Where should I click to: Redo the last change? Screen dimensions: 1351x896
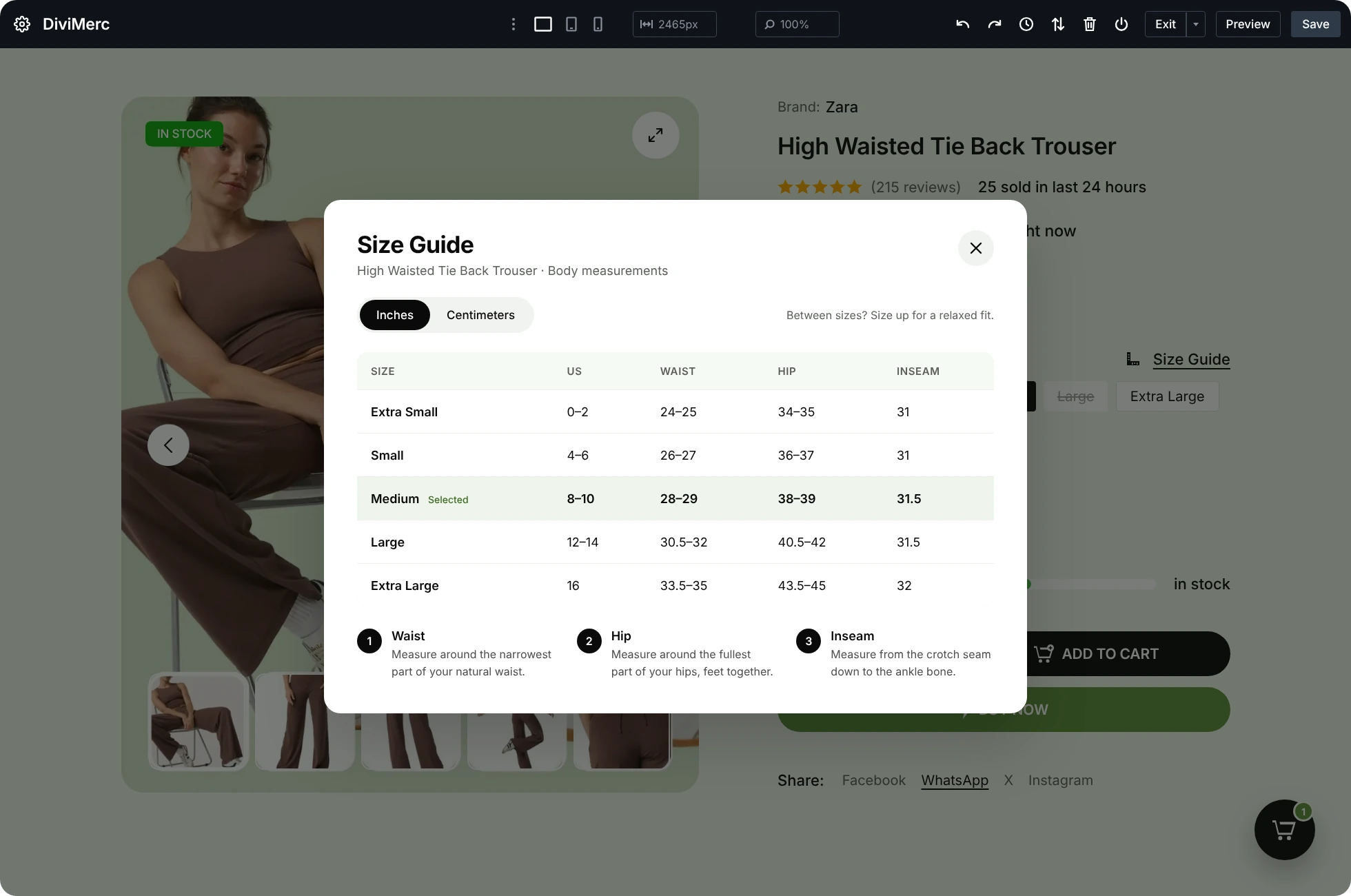tap(995, 24)
